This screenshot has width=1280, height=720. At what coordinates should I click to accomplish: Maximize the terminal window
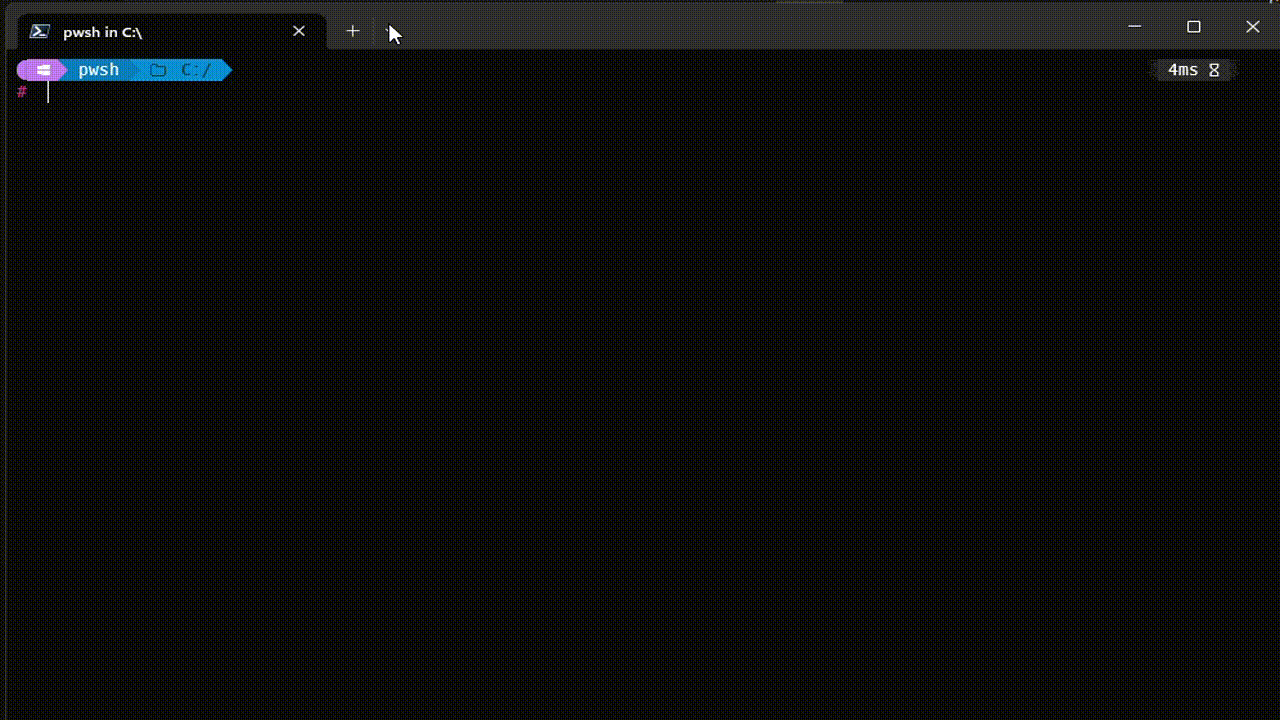pyautogui.click(x=1193, y=27)
